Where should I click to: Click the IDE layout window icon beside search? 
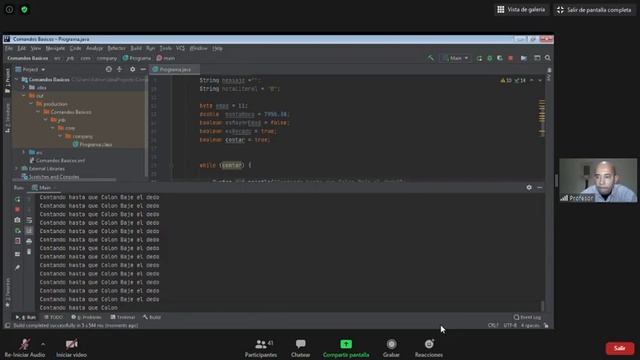[537, 58]
